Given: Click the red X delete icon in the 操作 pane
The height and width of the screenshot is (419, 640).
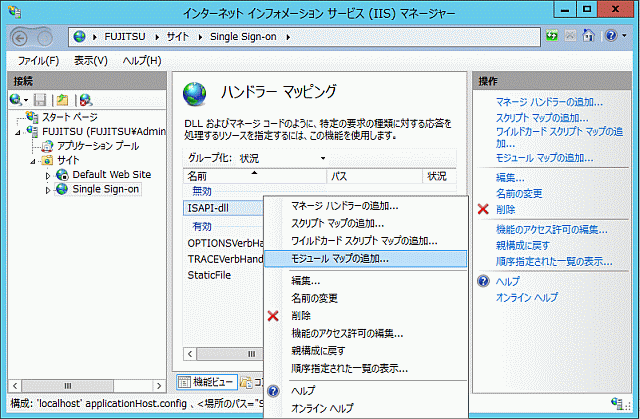Looking at the screenshot, I should [483, 209].
